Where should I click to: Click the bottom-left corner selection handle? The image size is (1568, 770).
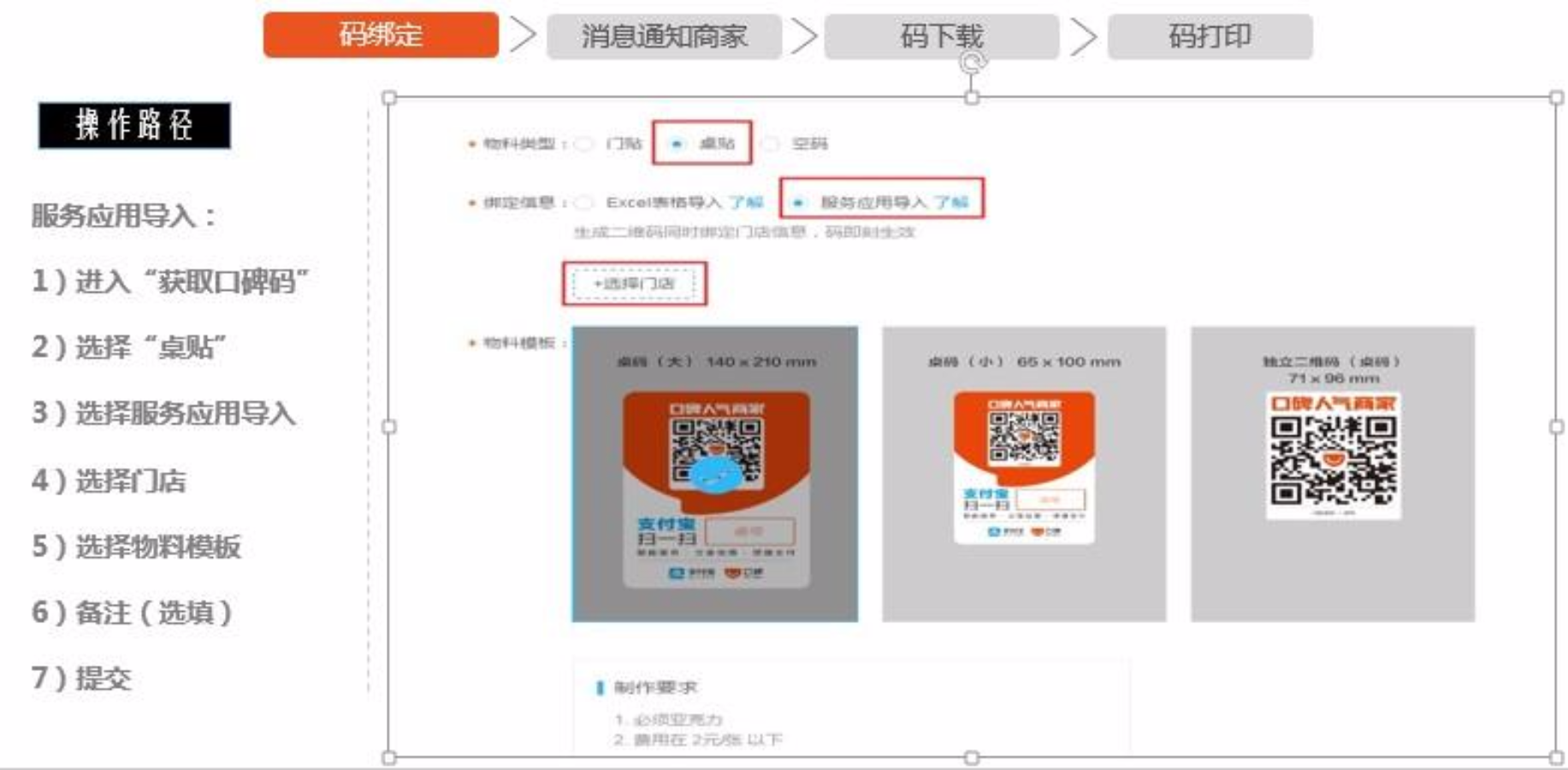coord(389,757)
